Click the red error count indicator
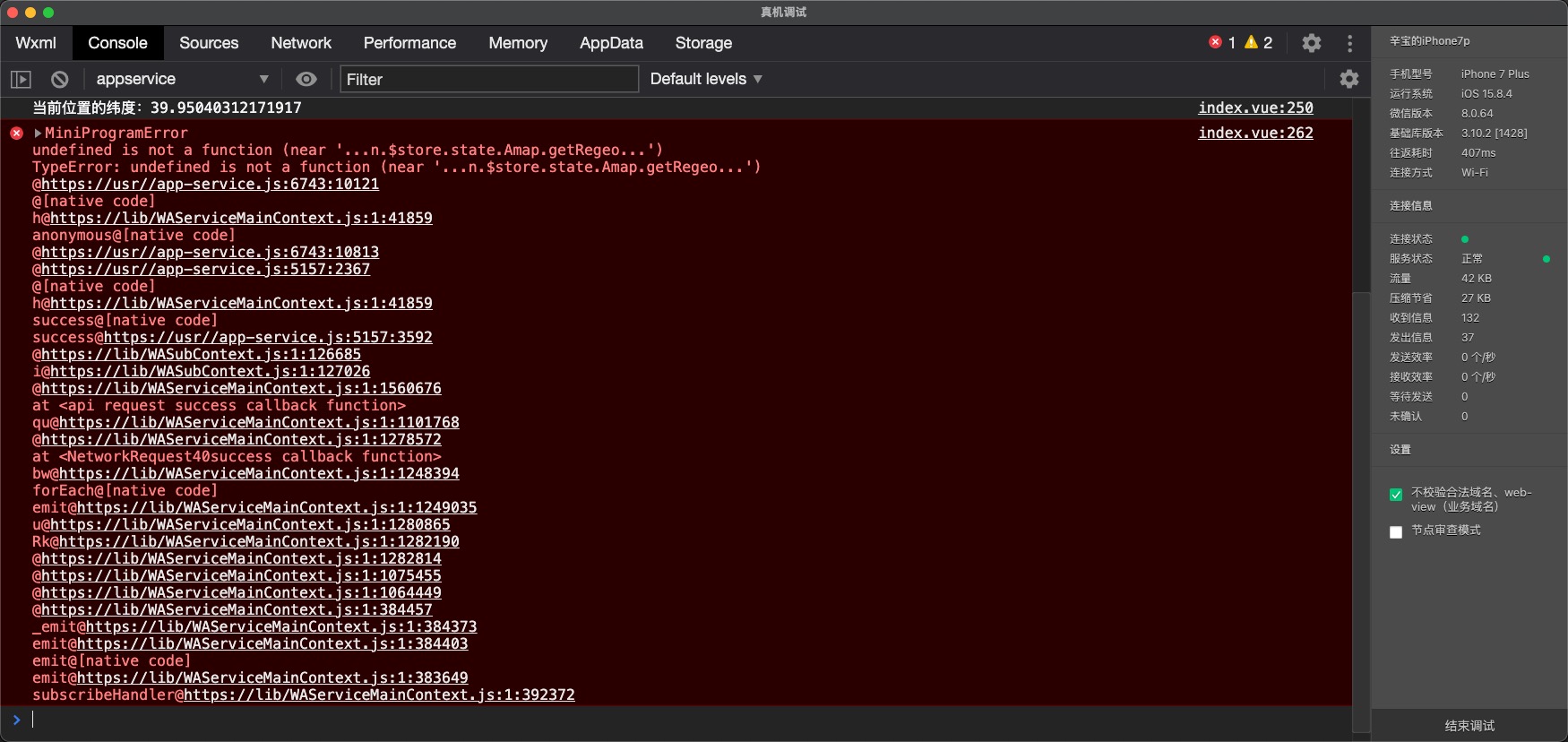The width and height of the screenshot is (1568, 742). pos(1222,43)
